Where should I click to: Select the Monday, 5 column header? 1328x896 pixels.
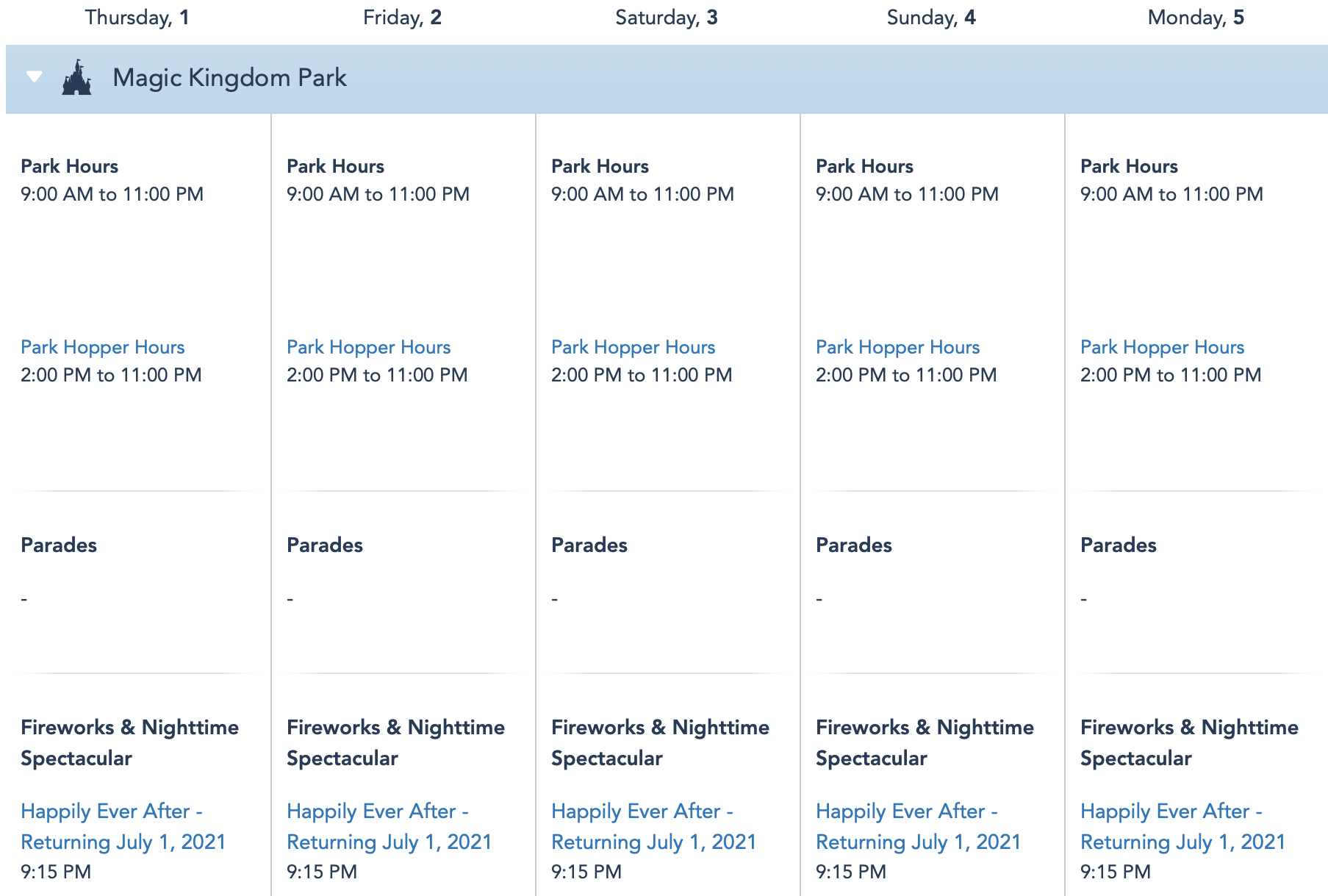pos(1196,18)
